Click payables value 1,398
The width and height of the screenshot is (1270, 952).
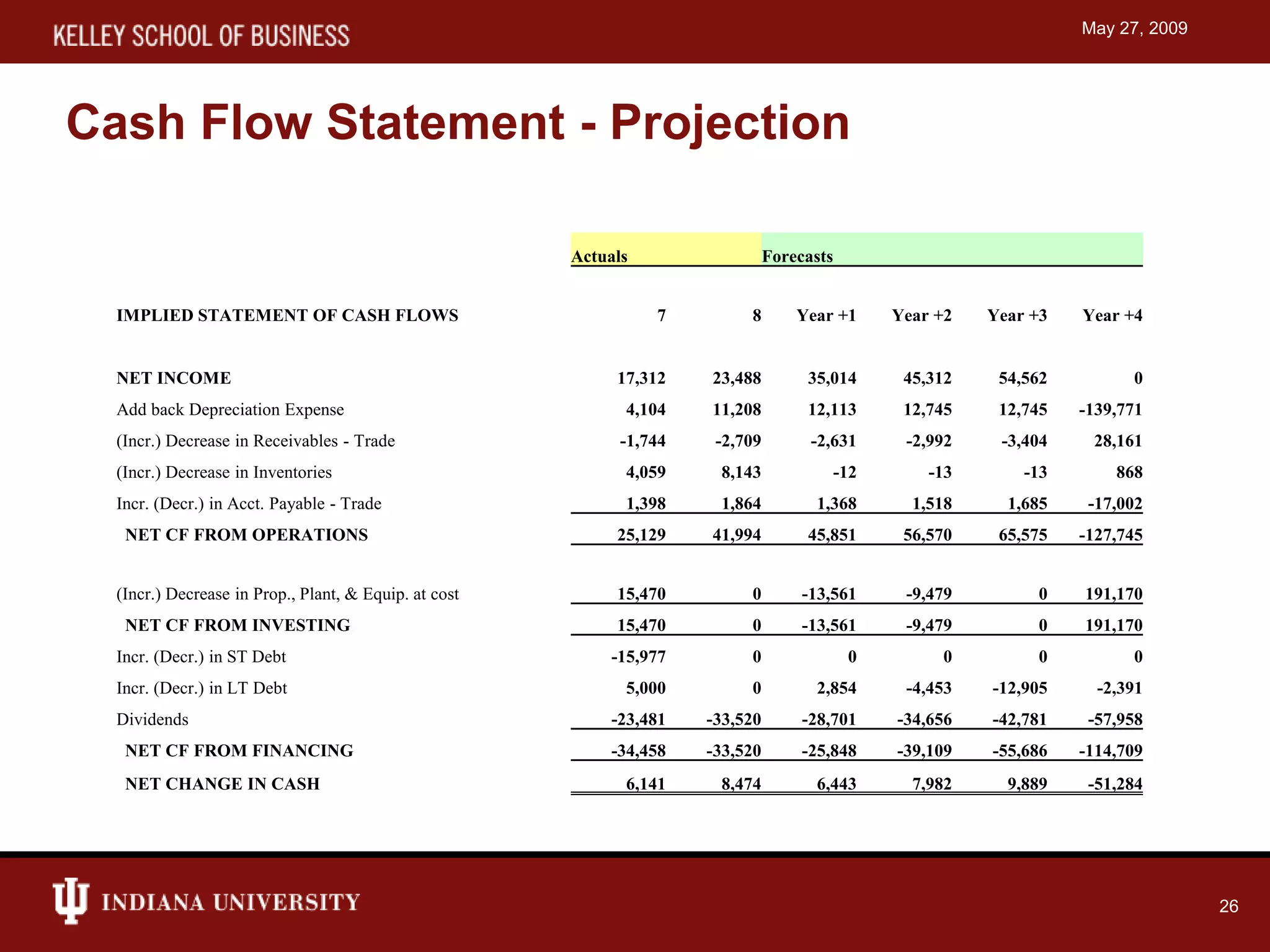click(646, 504)
